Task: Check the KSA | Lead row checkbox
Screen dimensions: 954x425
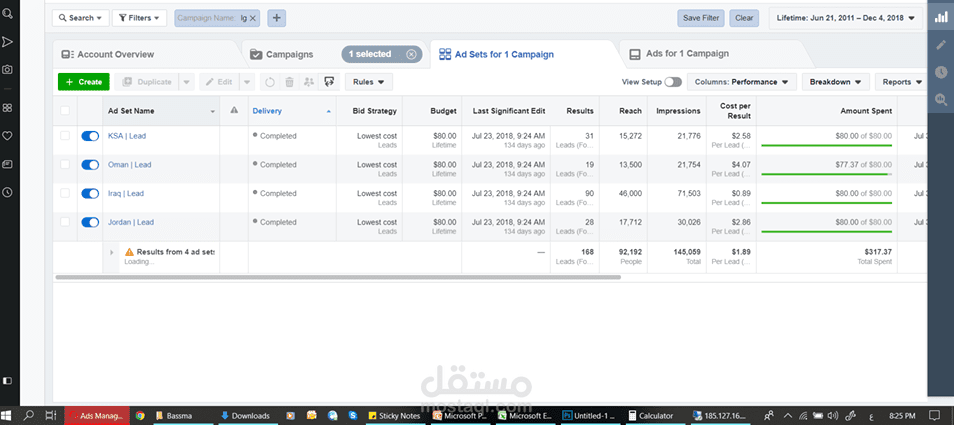Action: 65,136
